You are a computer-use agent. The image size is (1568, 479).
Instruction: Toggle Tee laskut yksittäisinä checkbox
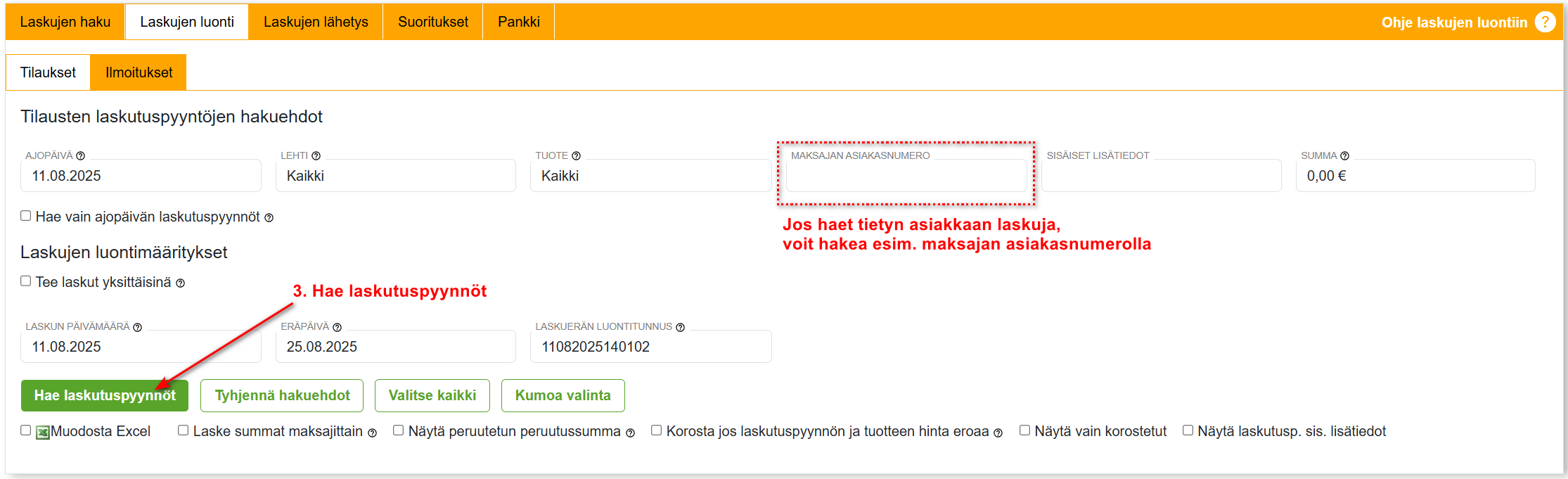tap(26, 281)
